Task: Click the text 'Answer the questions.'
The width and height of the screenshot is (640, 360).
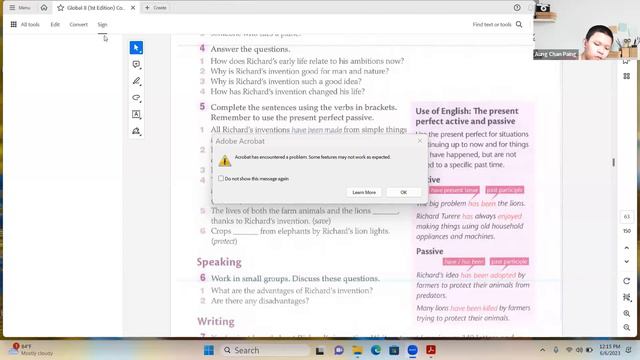Action: pos(250,49)
